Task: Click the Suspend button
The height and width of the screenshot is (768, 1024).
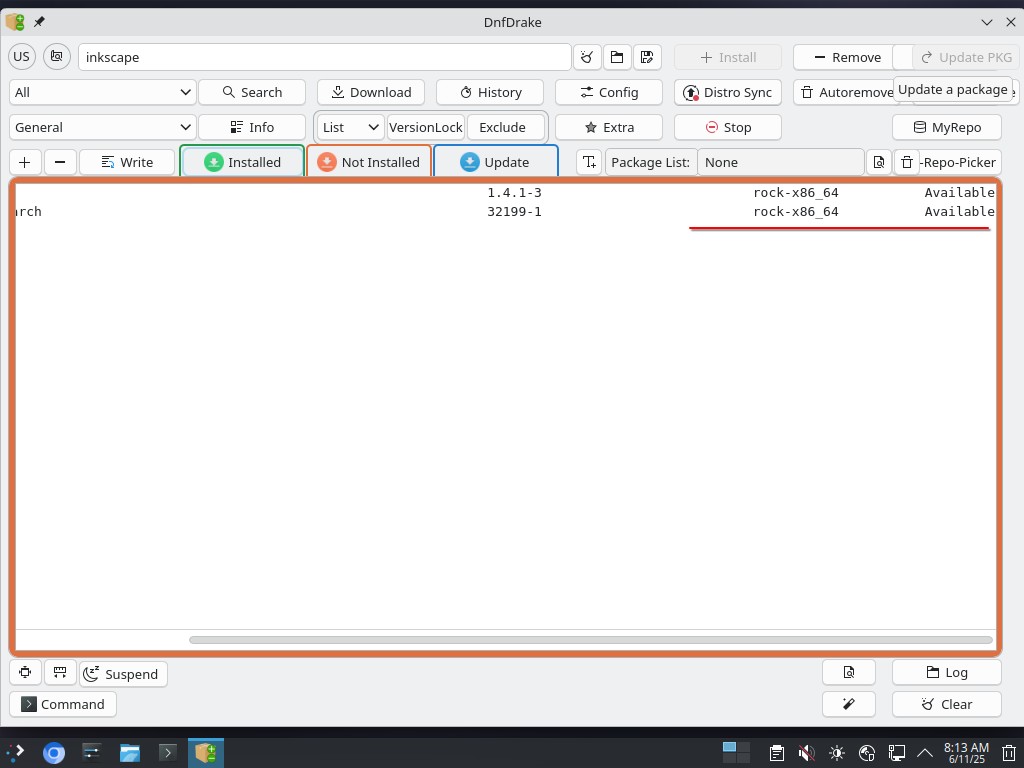Action: 123,674
